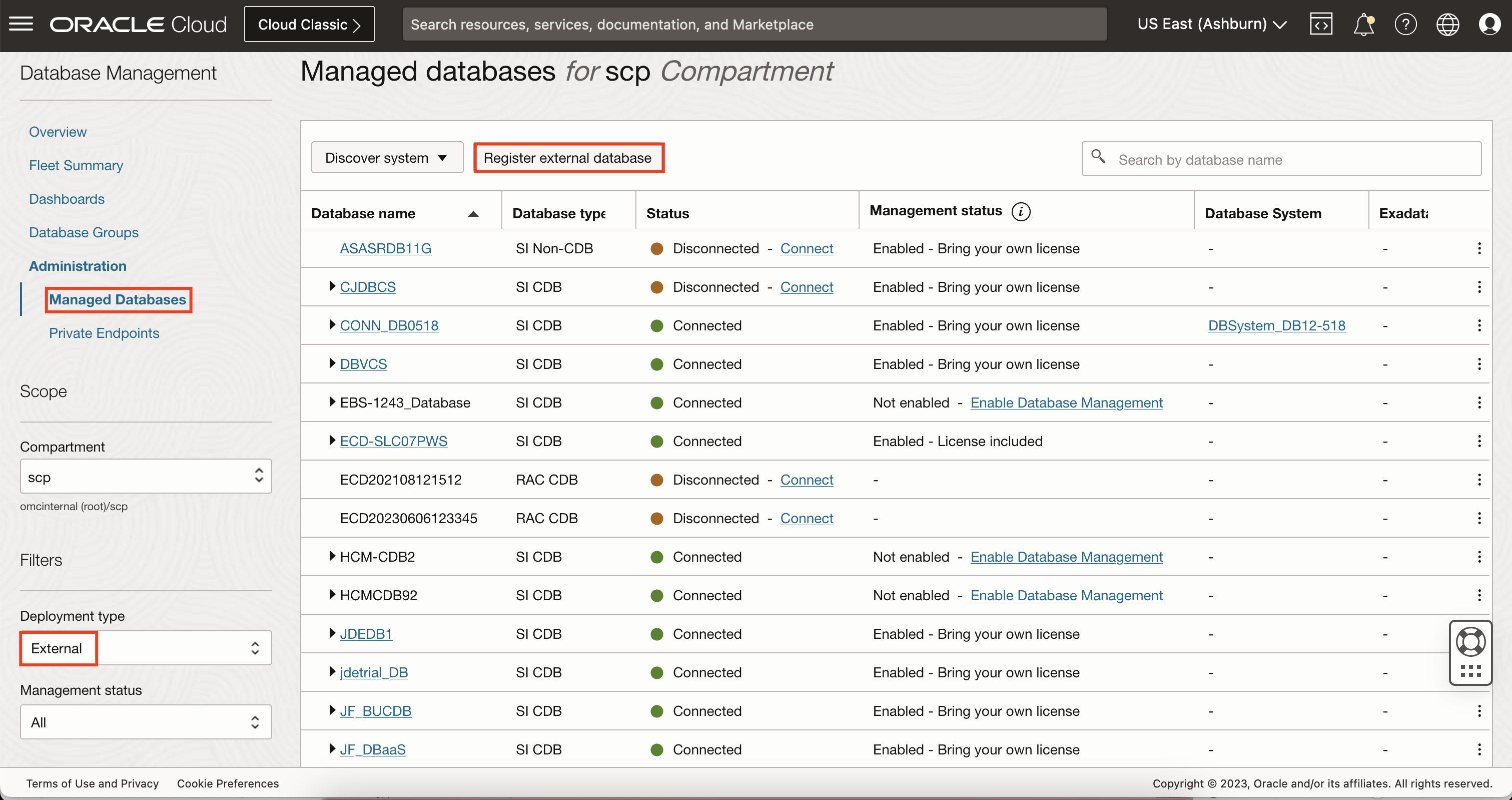Open Dashboards from the left navigation
Image resolution: width=1512 pixels, height=800 pixels.
(67, 199)
